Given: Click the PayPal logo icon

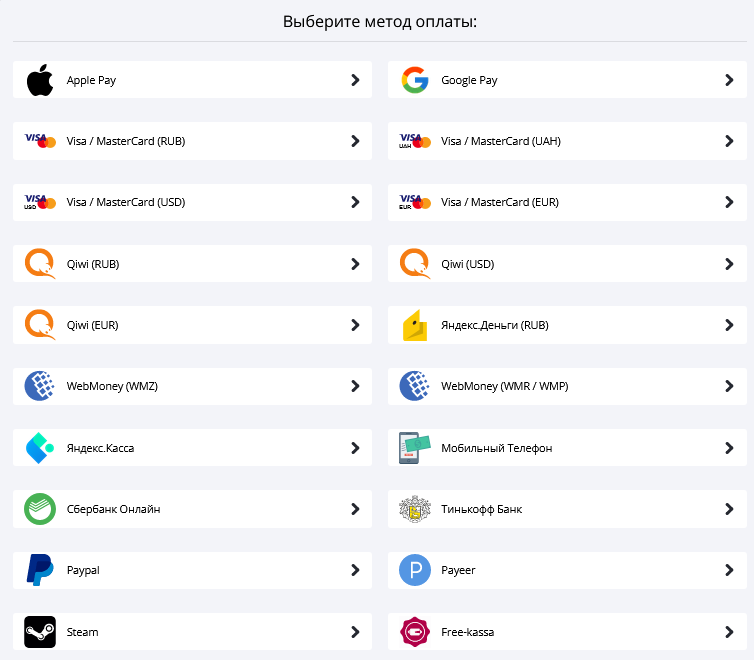Looking at the screenshot, I should [x=40, y=570].
